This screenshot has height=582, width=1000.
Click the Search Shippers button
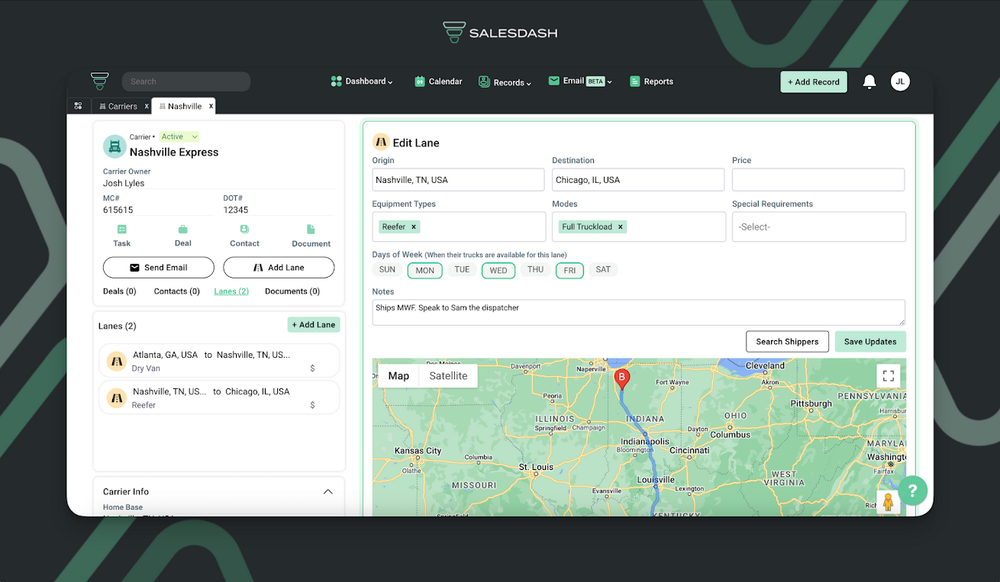[x=787, y=342]
